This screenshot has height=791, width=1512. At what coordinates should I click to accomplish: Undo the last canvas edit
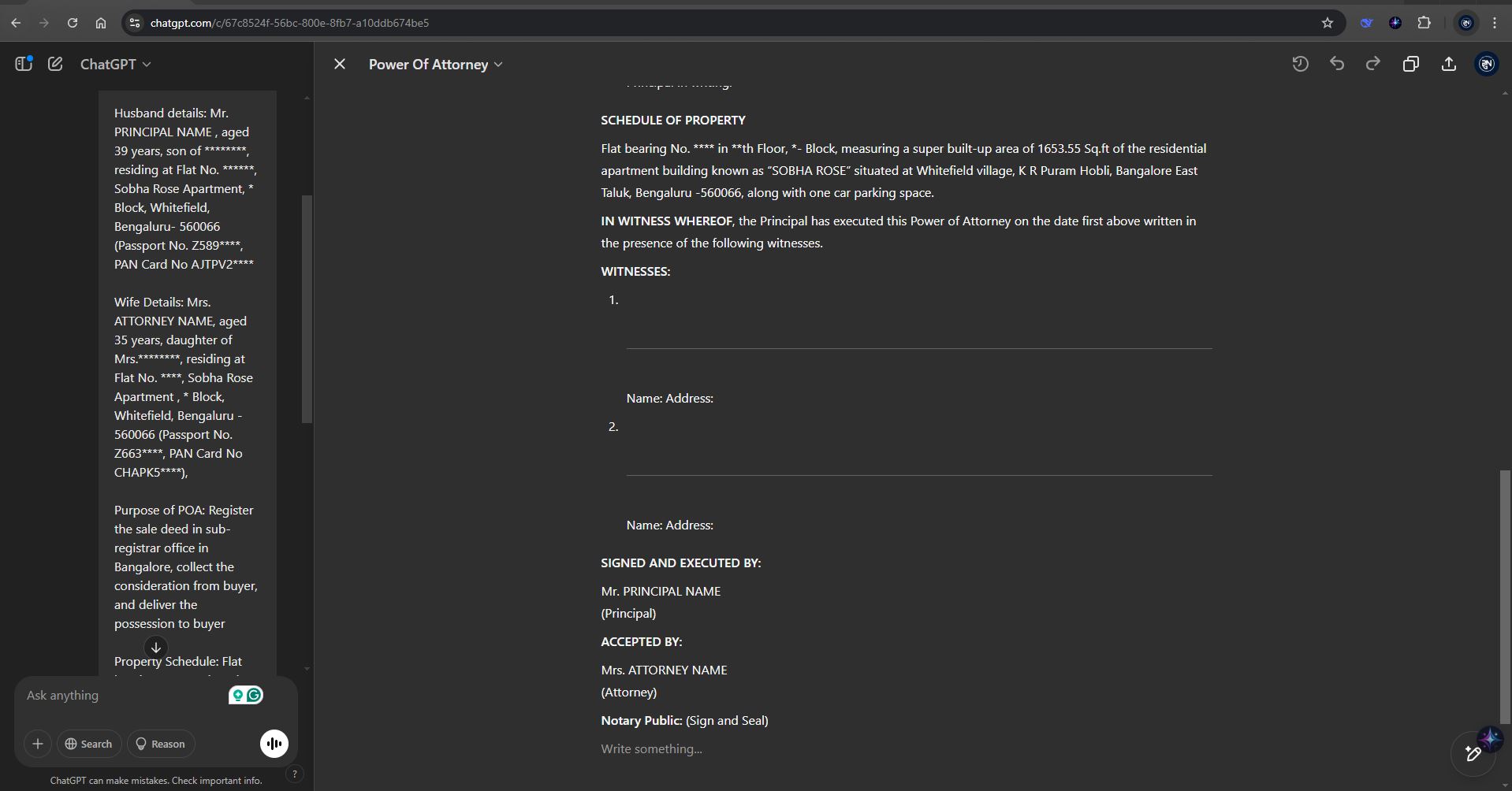(1336, 64)
